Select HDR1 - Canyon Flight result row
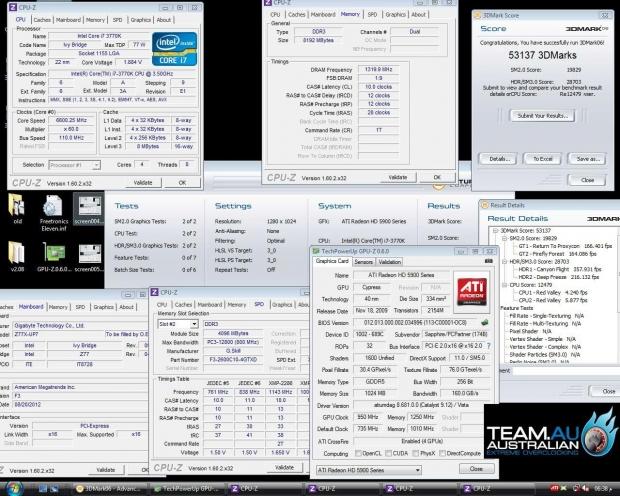 point(560,269)
